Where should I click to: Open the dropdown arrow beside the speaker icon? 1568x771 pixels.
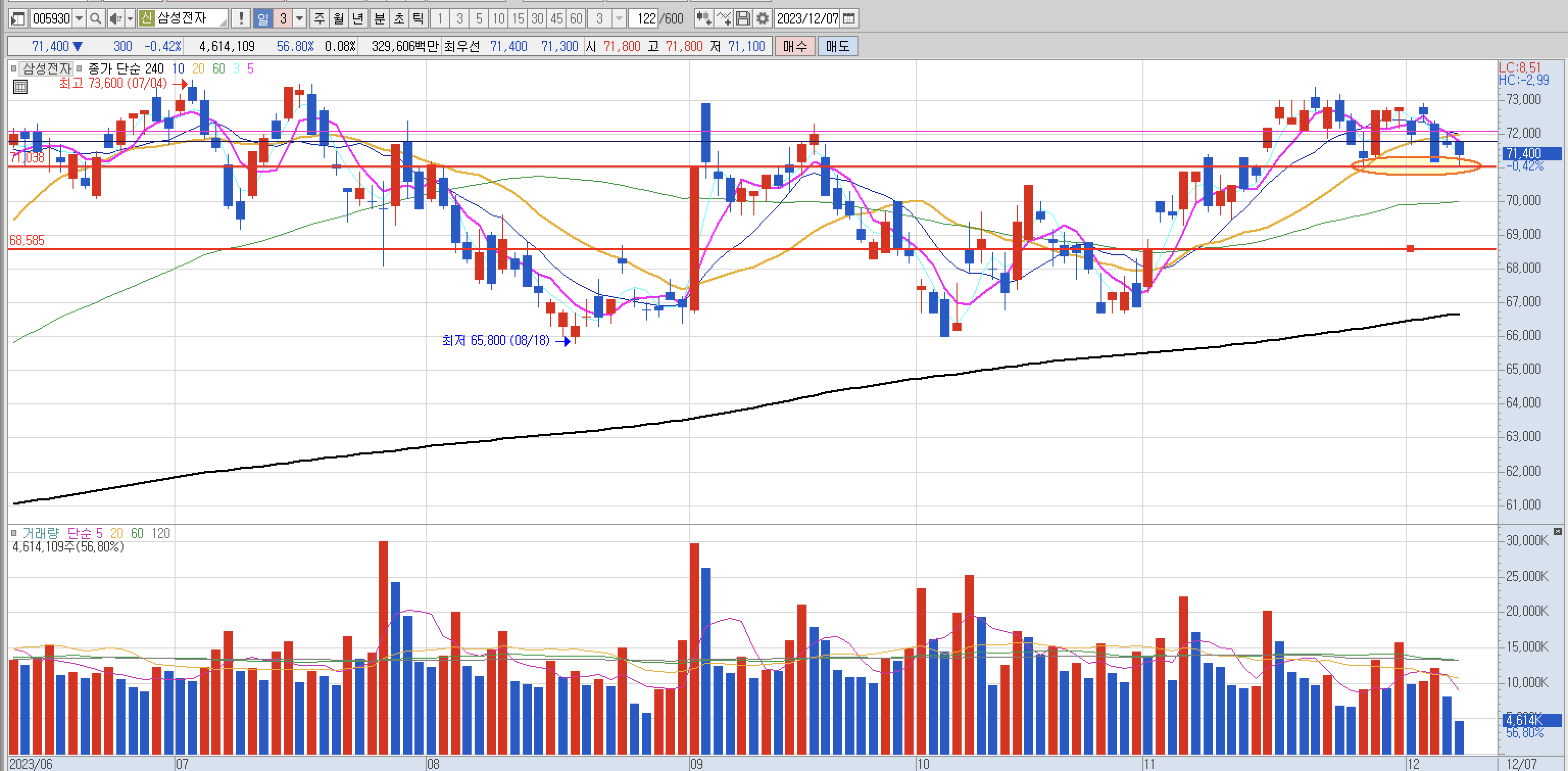click(130, 18)
